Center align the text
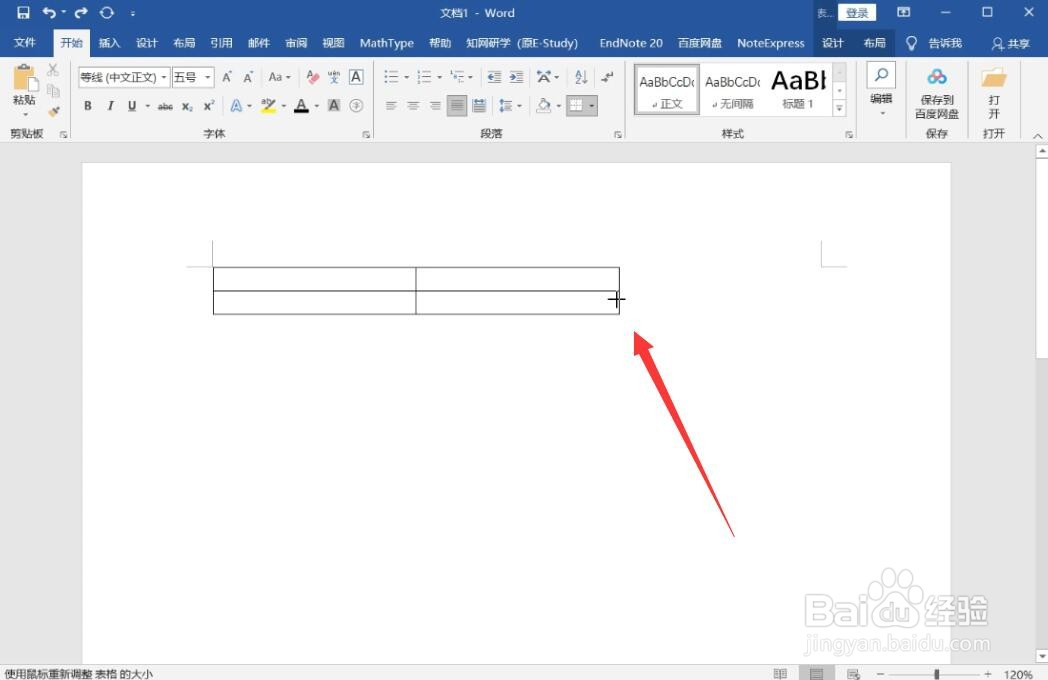Image resolution: width=1048 pixels, height=680 pixels. click(413, 106)
